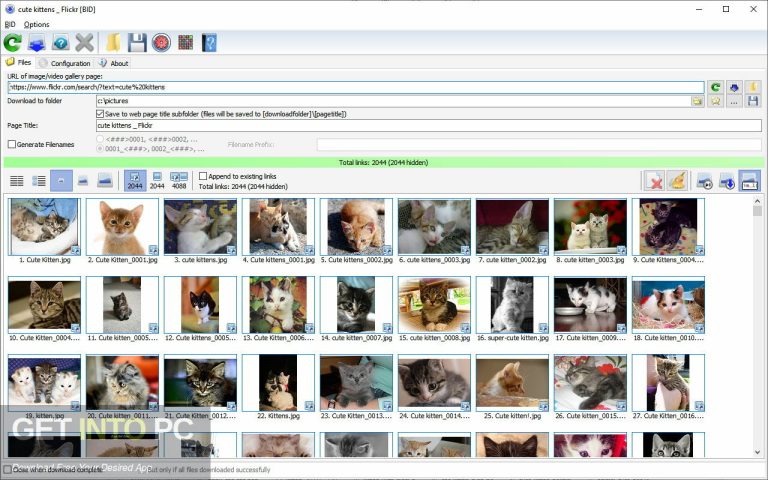Viewport: 768px width, 480px height.
Task: Click filename text '8. cute kitten_0003.jpg'
Action: click(x=590, y=260)
